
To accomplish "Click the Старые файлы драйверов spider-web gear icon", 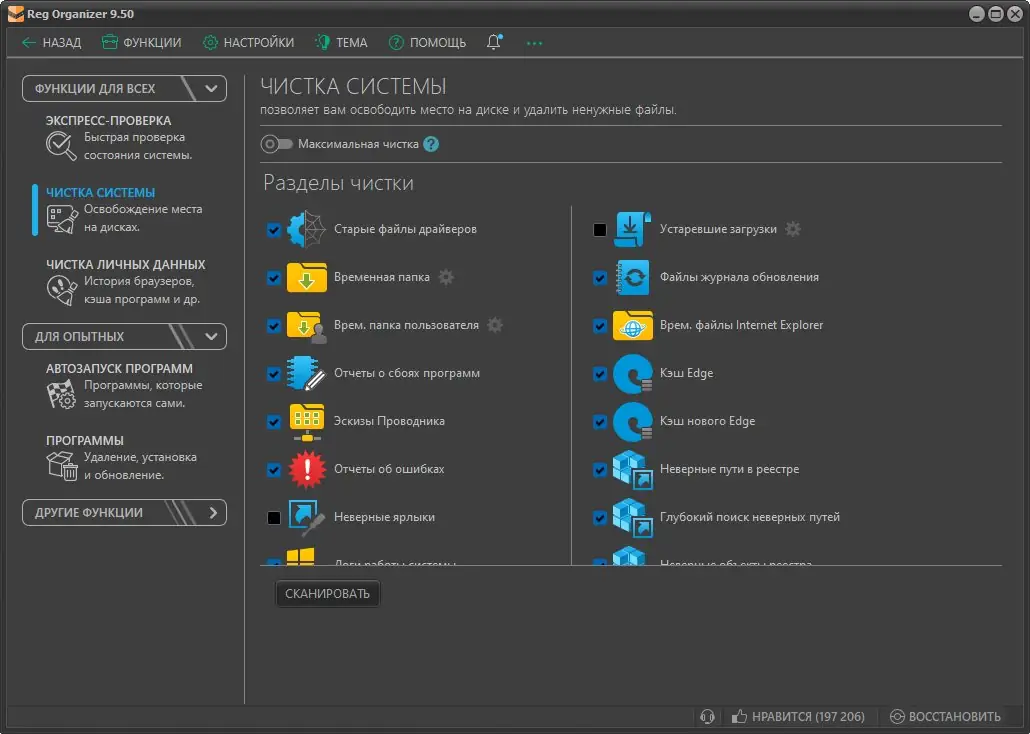I will click(307, 229).
